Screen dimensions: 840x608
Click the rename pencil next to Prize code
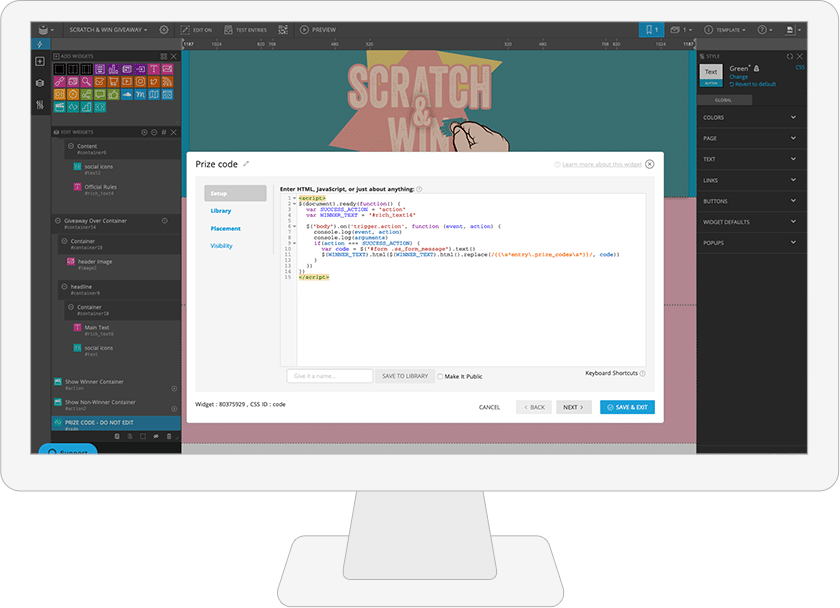tap(246, 164)
